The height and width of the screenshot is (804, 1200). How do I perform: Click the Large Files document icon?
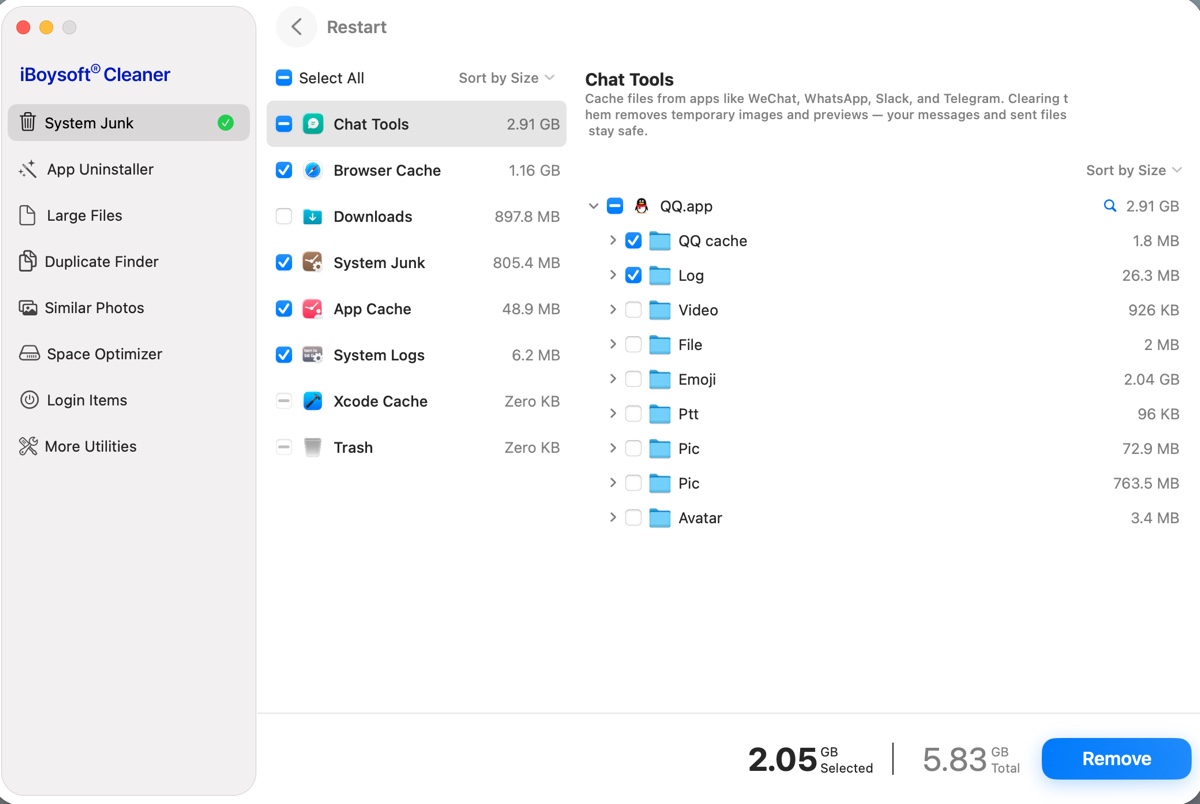pyautogui.click(x=28, y=215)
